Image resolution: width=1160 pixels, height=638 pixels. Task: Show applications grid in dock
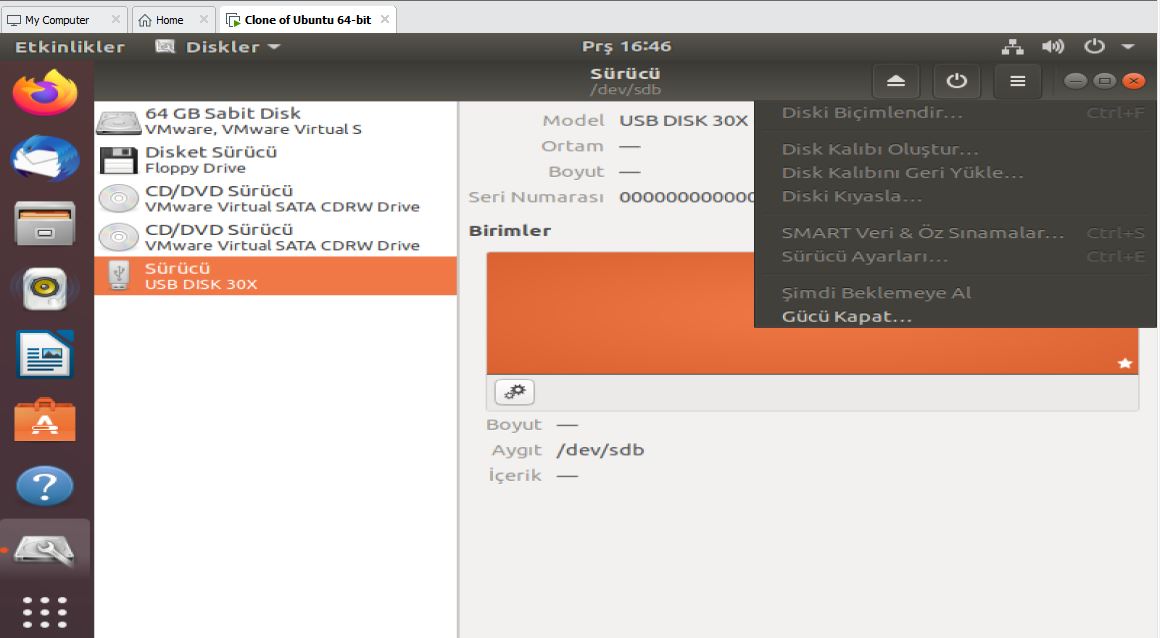pyautogui.click(x=44, y=612)
